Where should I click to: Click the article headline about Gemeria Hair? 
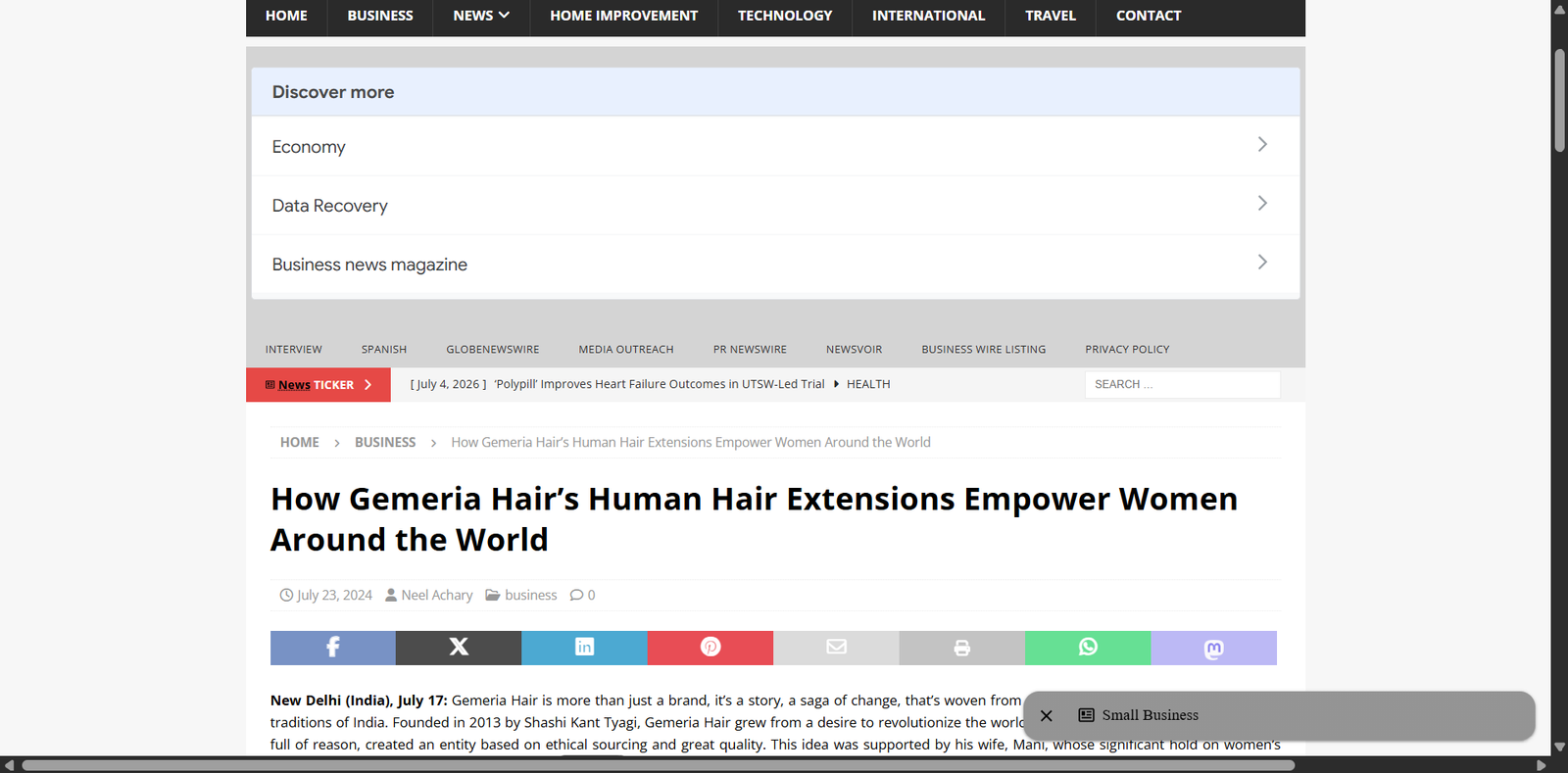(755, 519)
